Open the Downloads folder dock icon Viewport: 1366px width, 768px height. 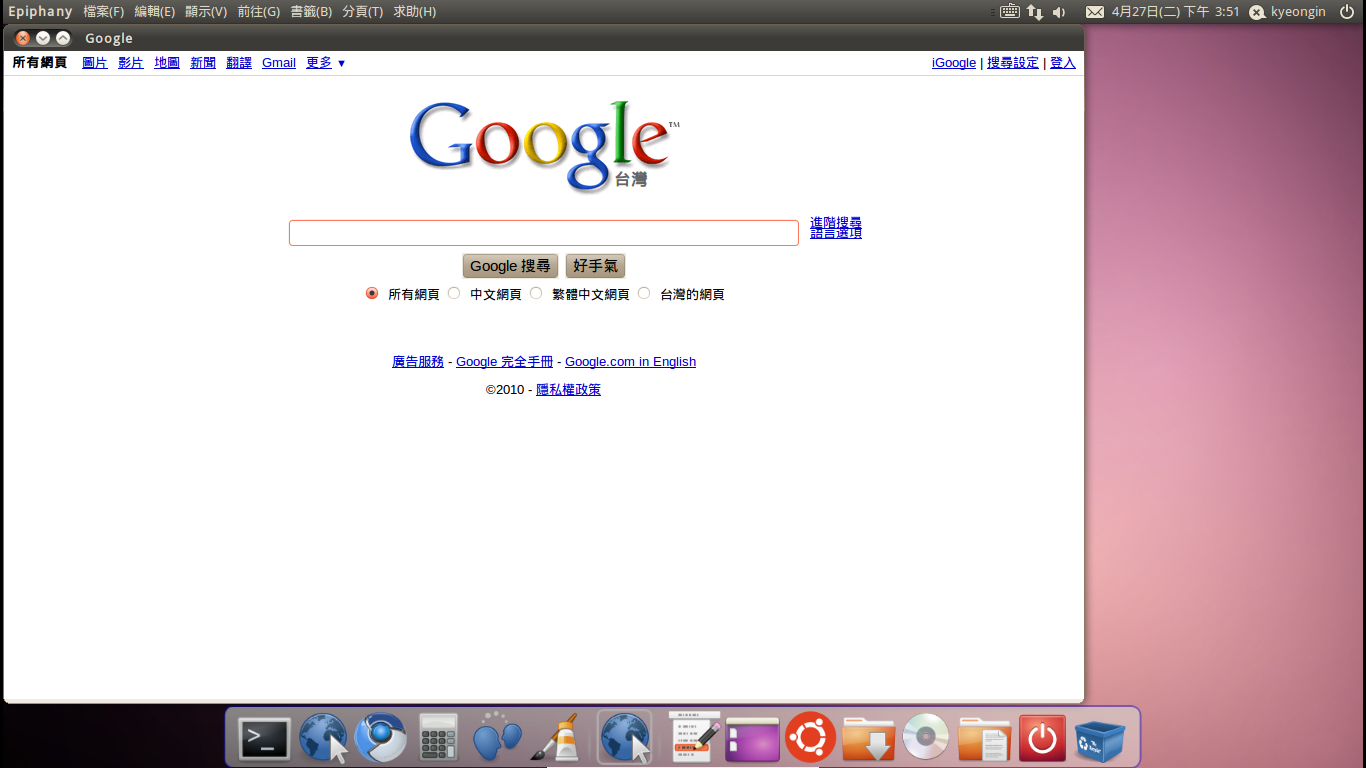868,739
